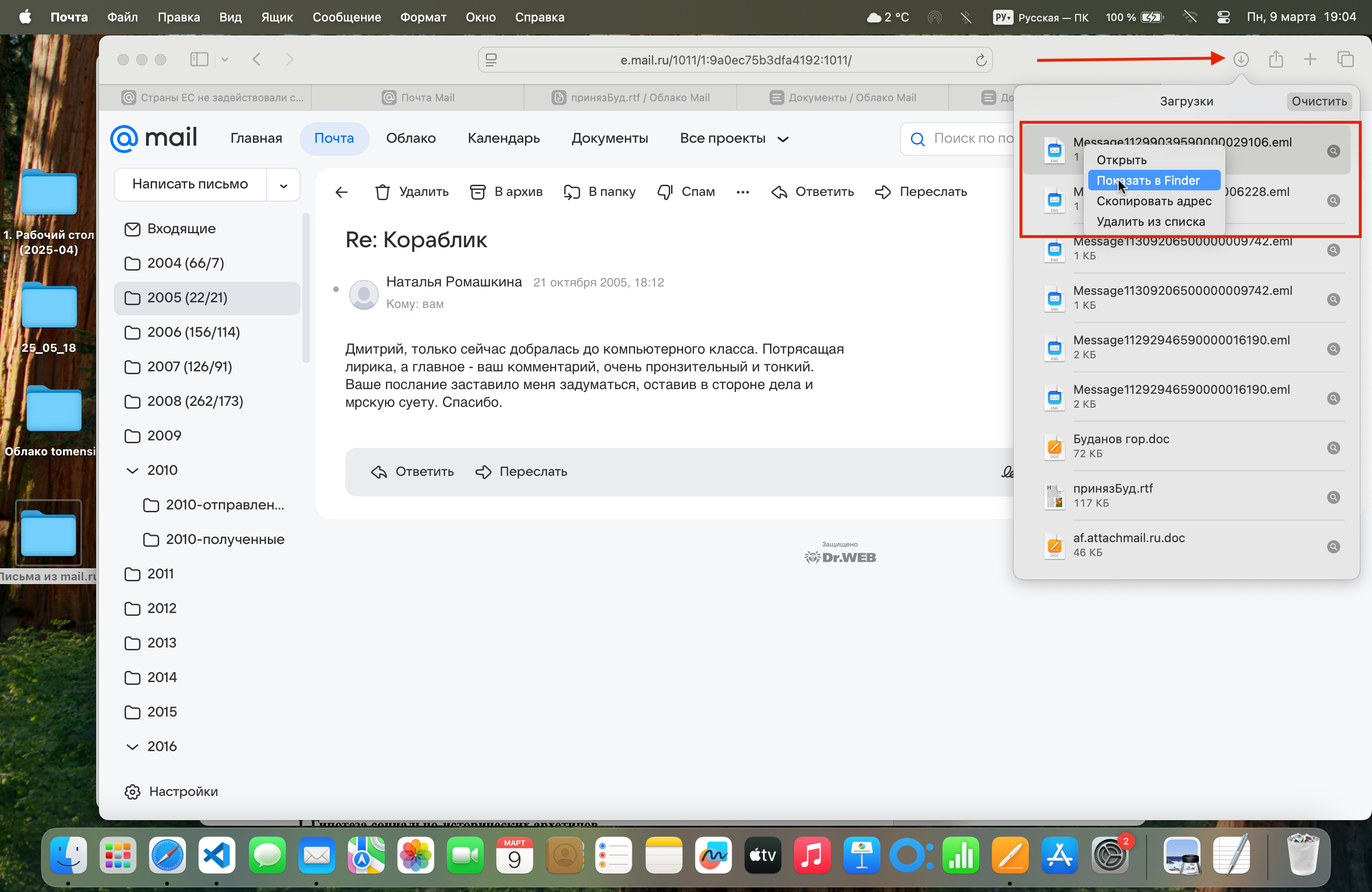1372x892 pixels.
Task: Reveal Буданов гор.doc with magnifier icon
Action: 1333,448
